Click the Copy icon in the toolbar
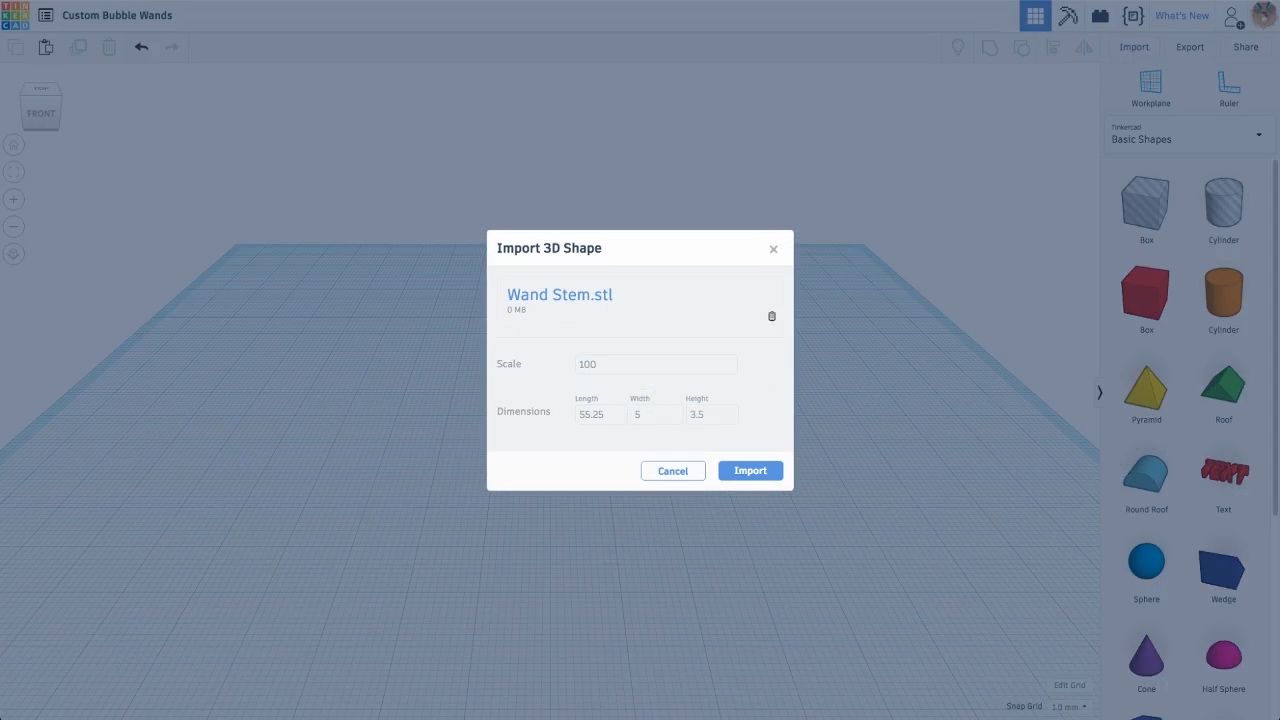The width and height of the screenshot is (1280, 720). pos(15,47)
